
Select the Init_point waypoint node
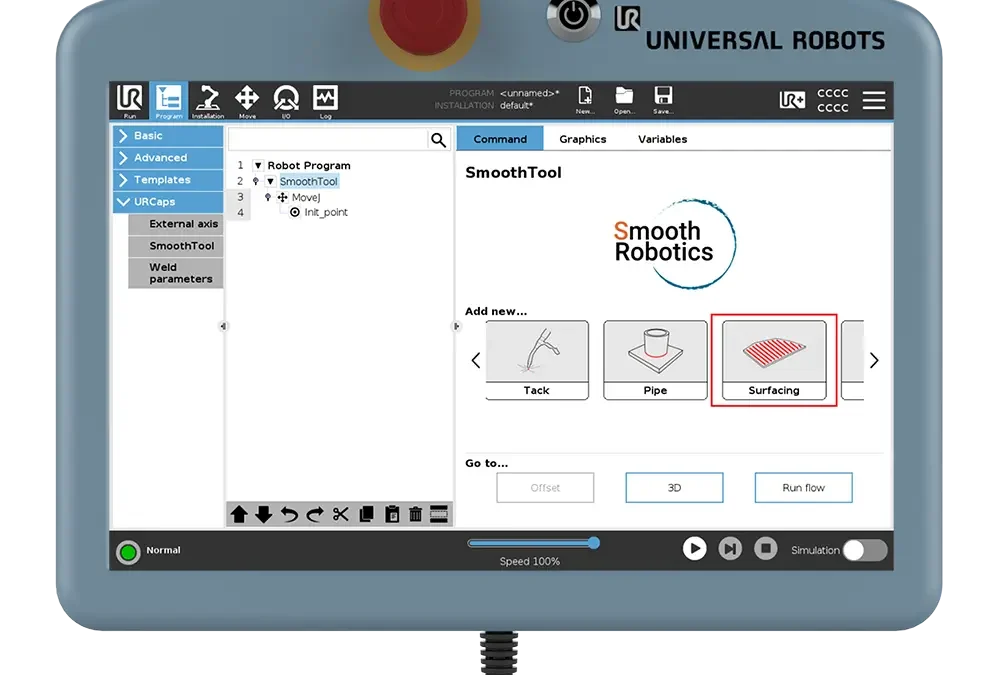326,212
